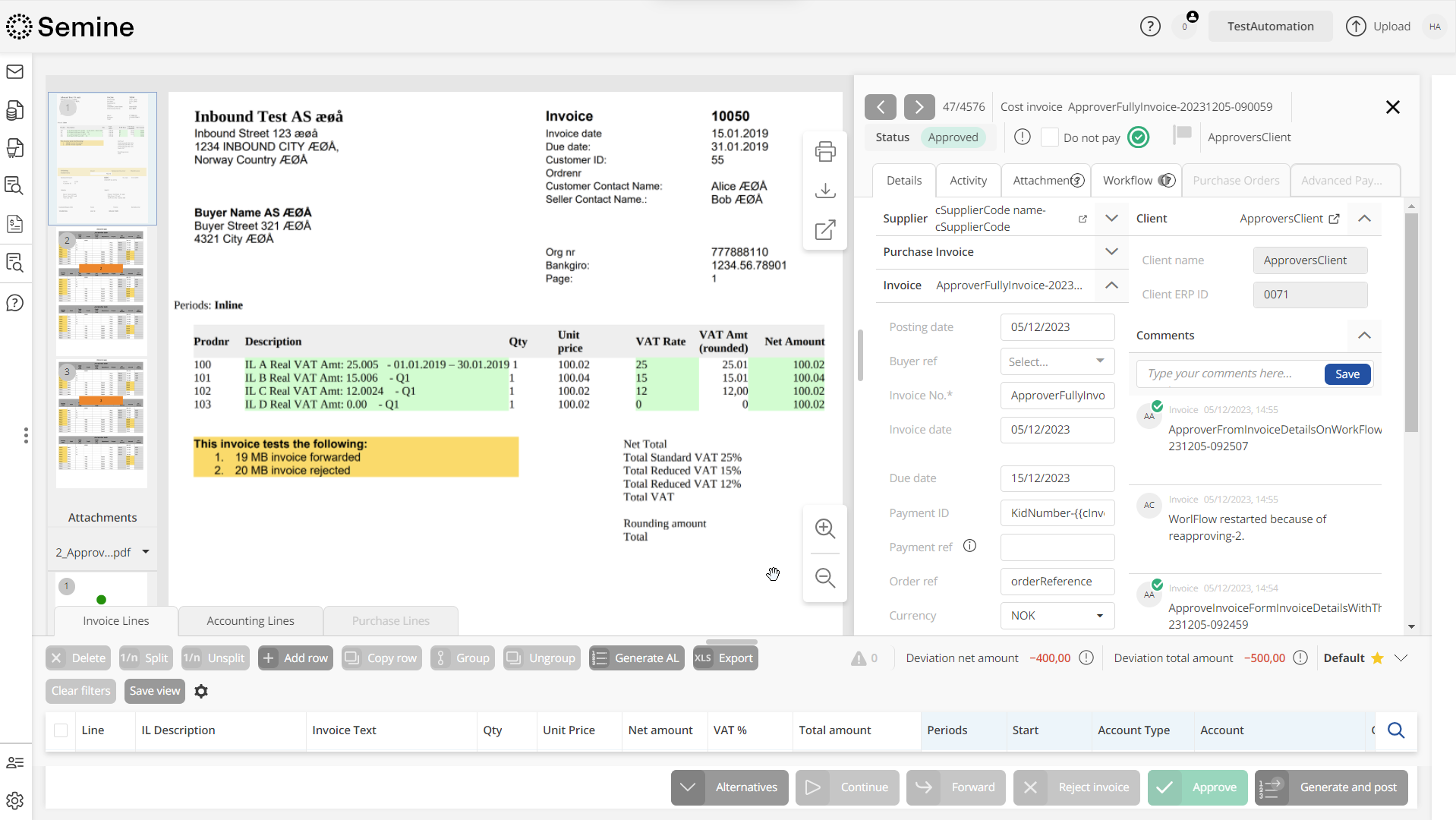The height and width of the screenshot is (820, 1456).
Task: Zoom in on the invoice document
Action: tap(824, 528)
